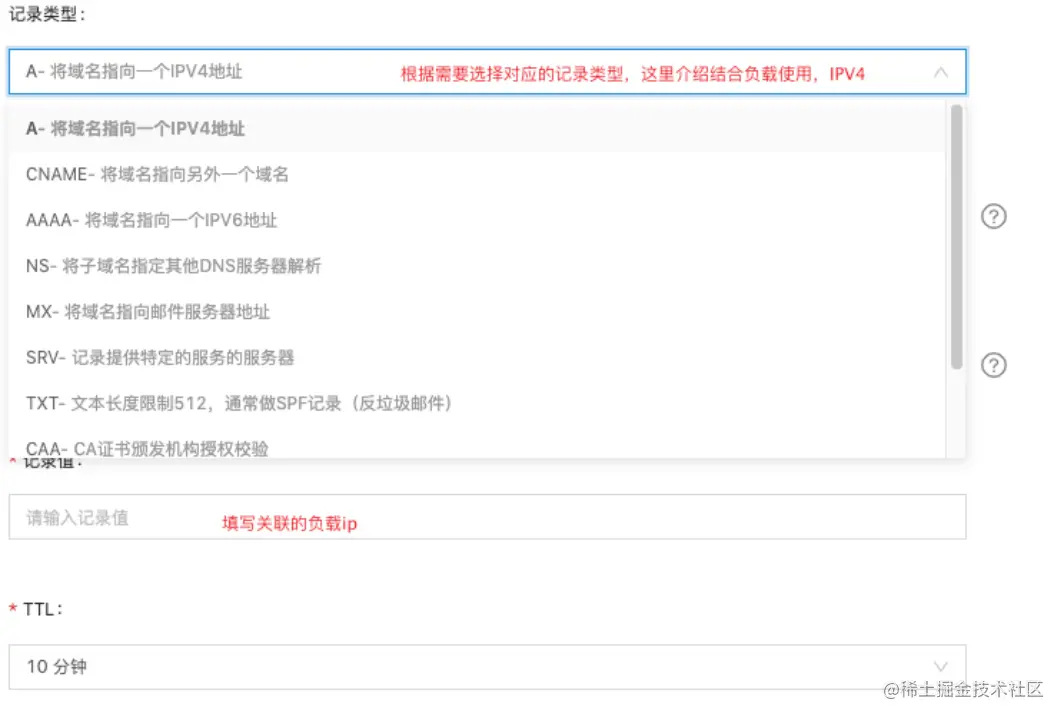Screen dimensions: 1064x720
Task: Select AAAA- IPV6 address option
Action: 477,220
